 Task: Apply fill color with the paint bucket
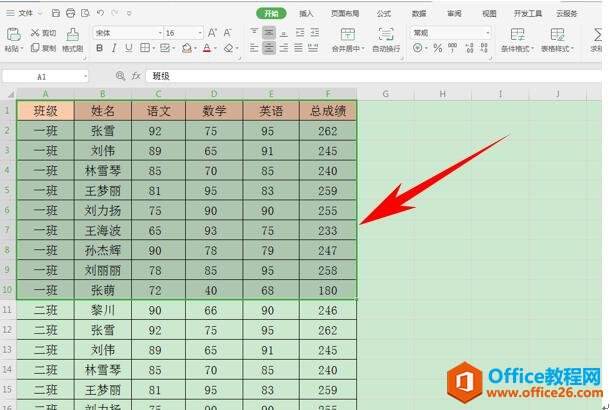tap(187, 48)
